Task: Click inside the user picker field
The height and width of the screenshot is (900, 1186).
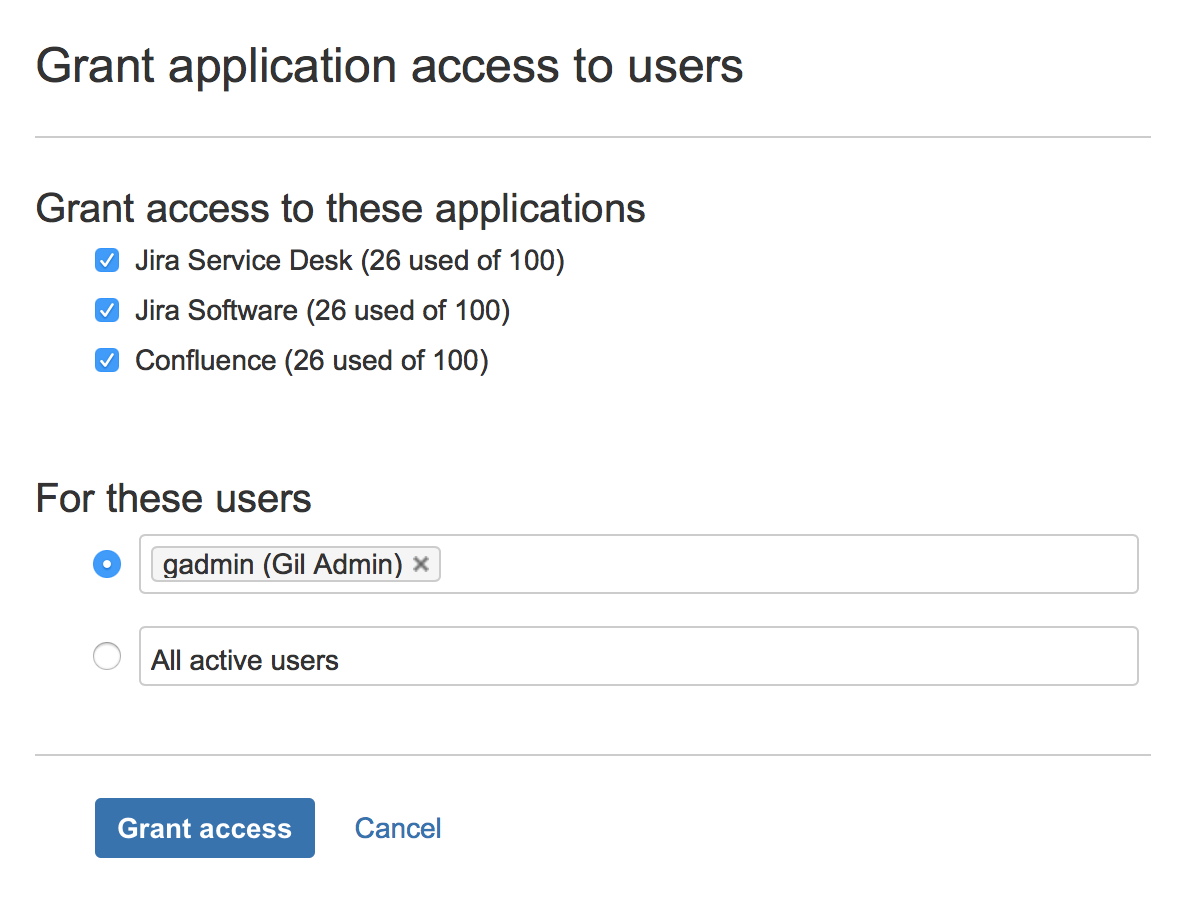Action: (638, 564)
